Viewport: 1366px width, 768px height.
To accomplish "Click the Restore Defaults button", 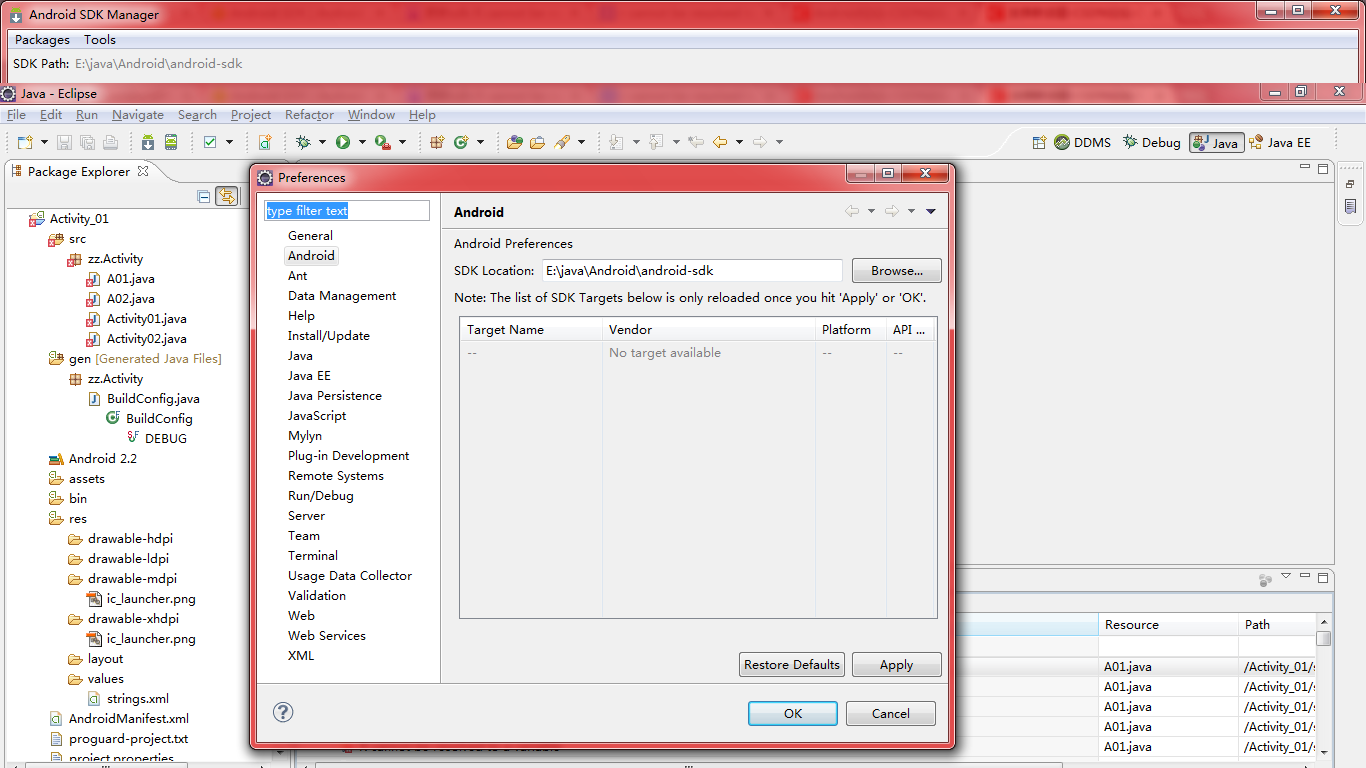I will click(x=792, y=664).
